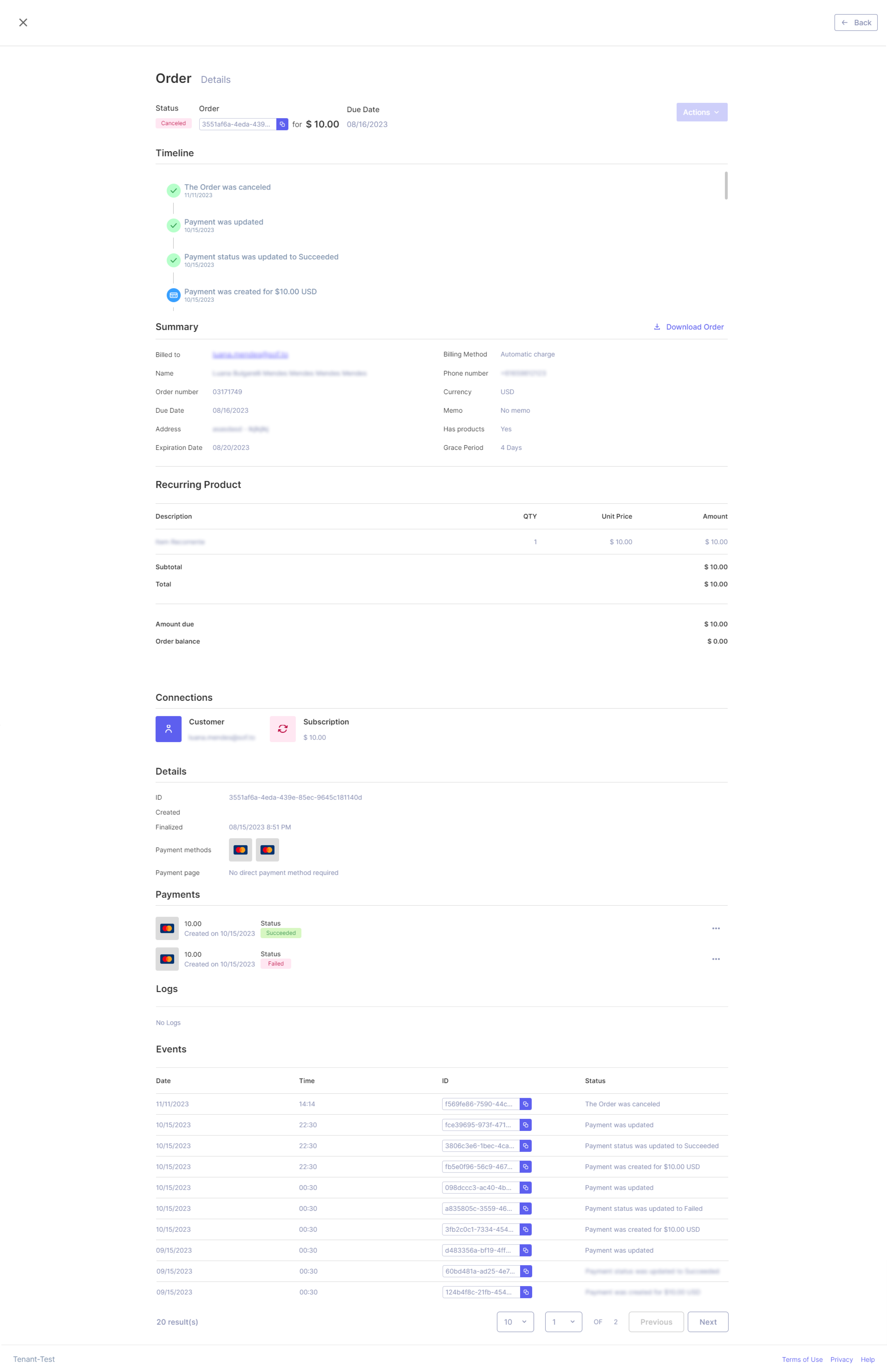
Task: Click the download arrow icon beside Download Order
Action: click(657, 327)
